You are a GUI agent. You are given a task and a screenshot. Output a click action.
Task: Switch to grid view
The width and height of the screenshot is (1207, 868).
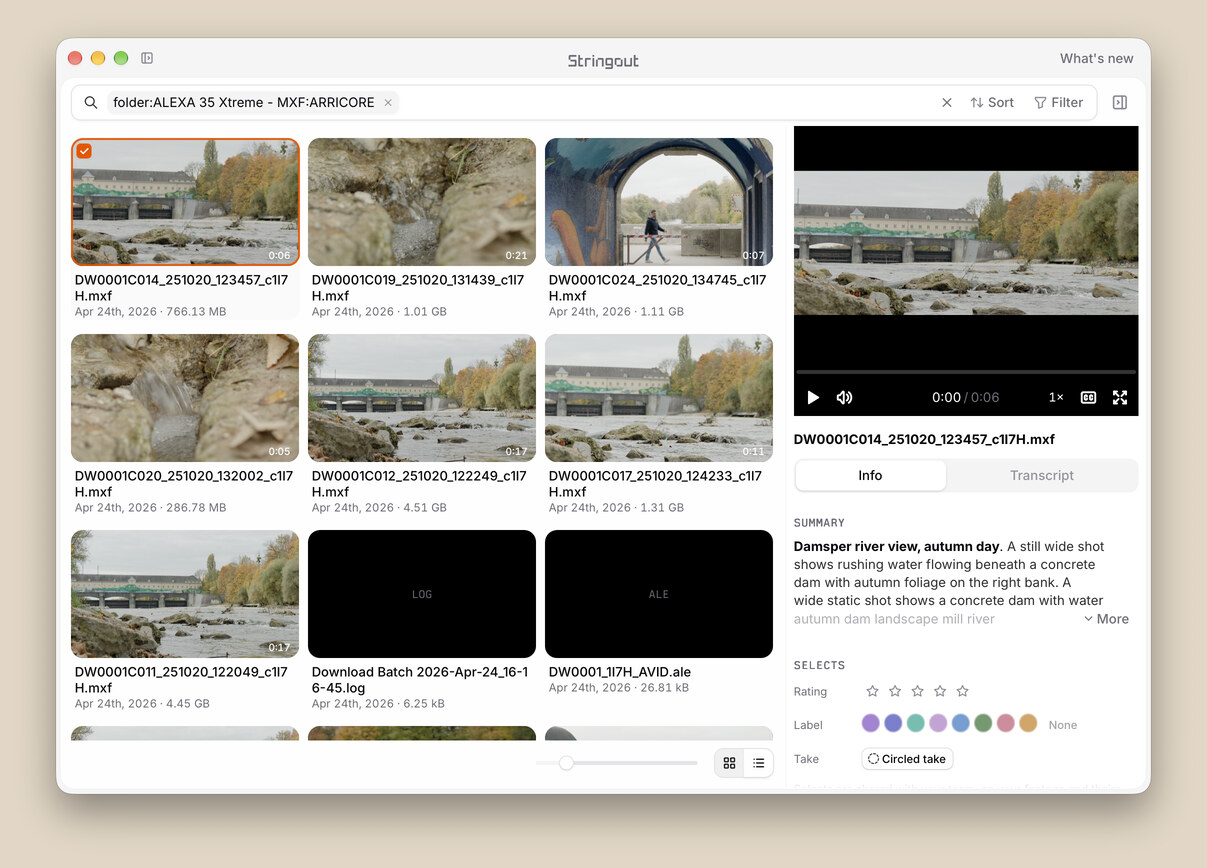730,763
